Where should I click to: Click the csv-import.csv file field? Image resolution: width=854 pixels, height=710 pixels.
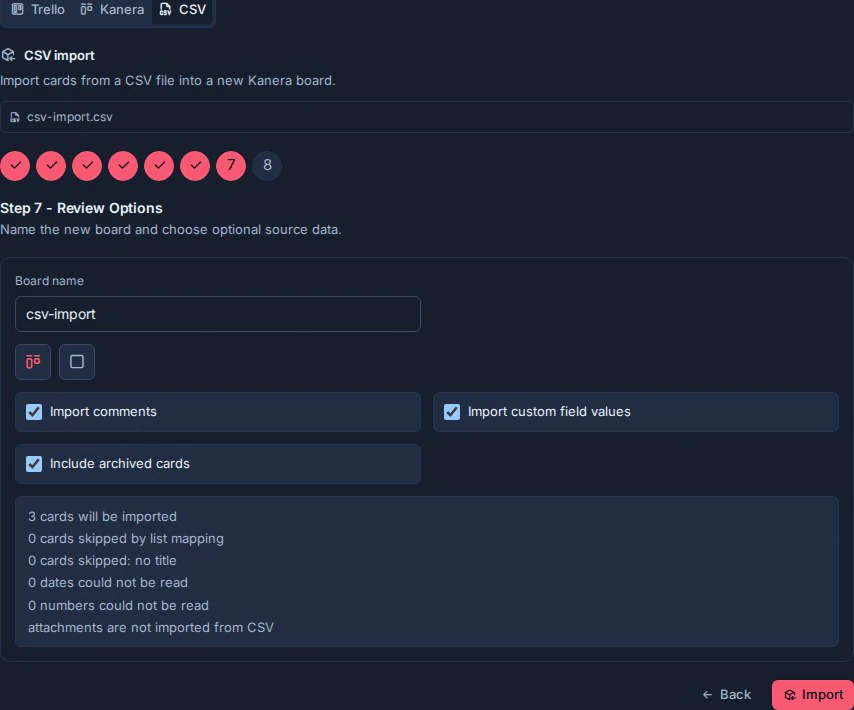(x=426, y=117)
